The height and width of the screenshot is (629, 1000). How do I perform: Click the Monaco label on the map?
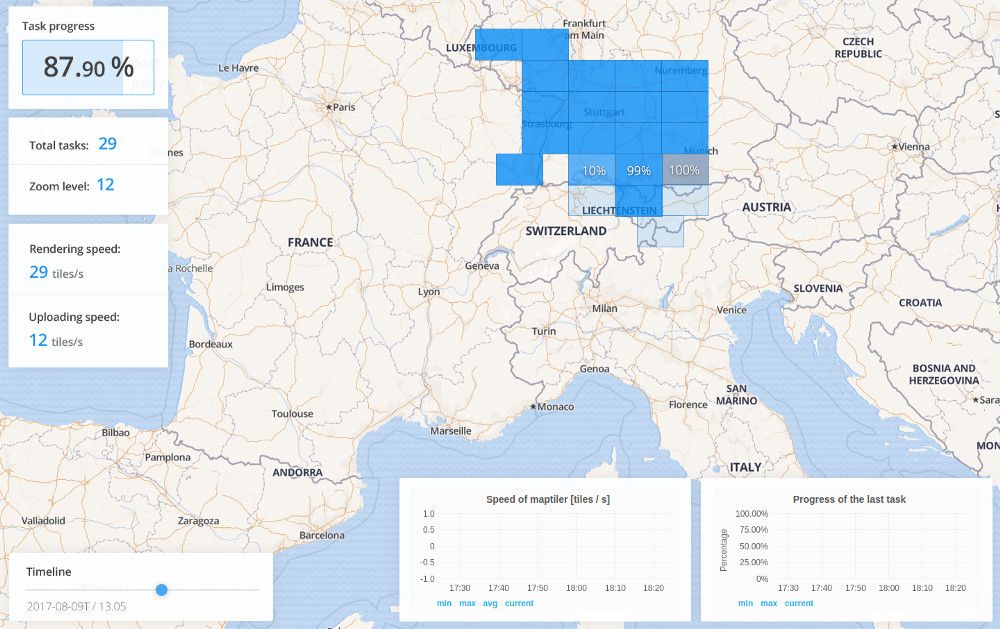[552, 407]
